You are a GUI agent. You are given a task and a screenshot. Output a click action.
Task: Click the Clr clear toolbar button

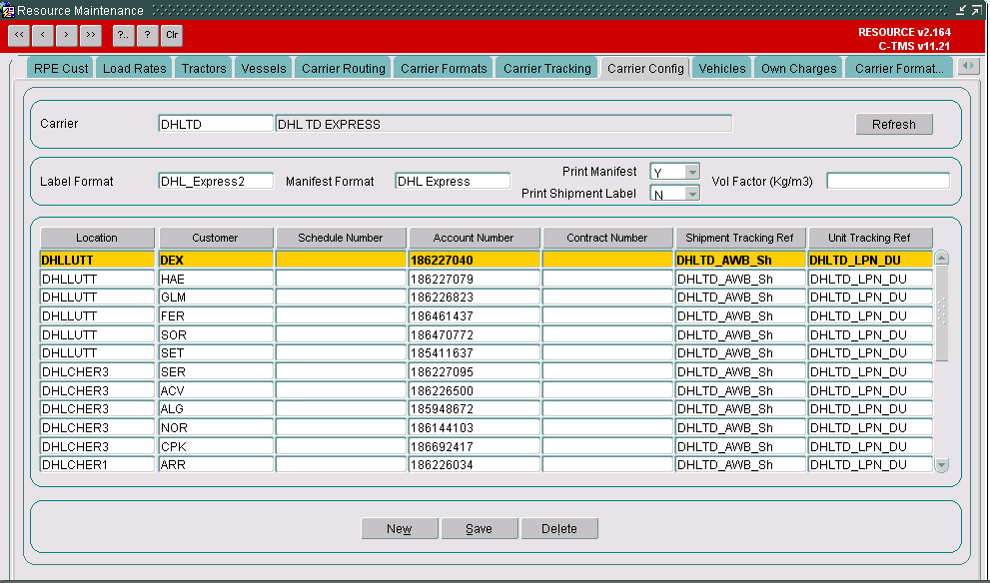172,35
